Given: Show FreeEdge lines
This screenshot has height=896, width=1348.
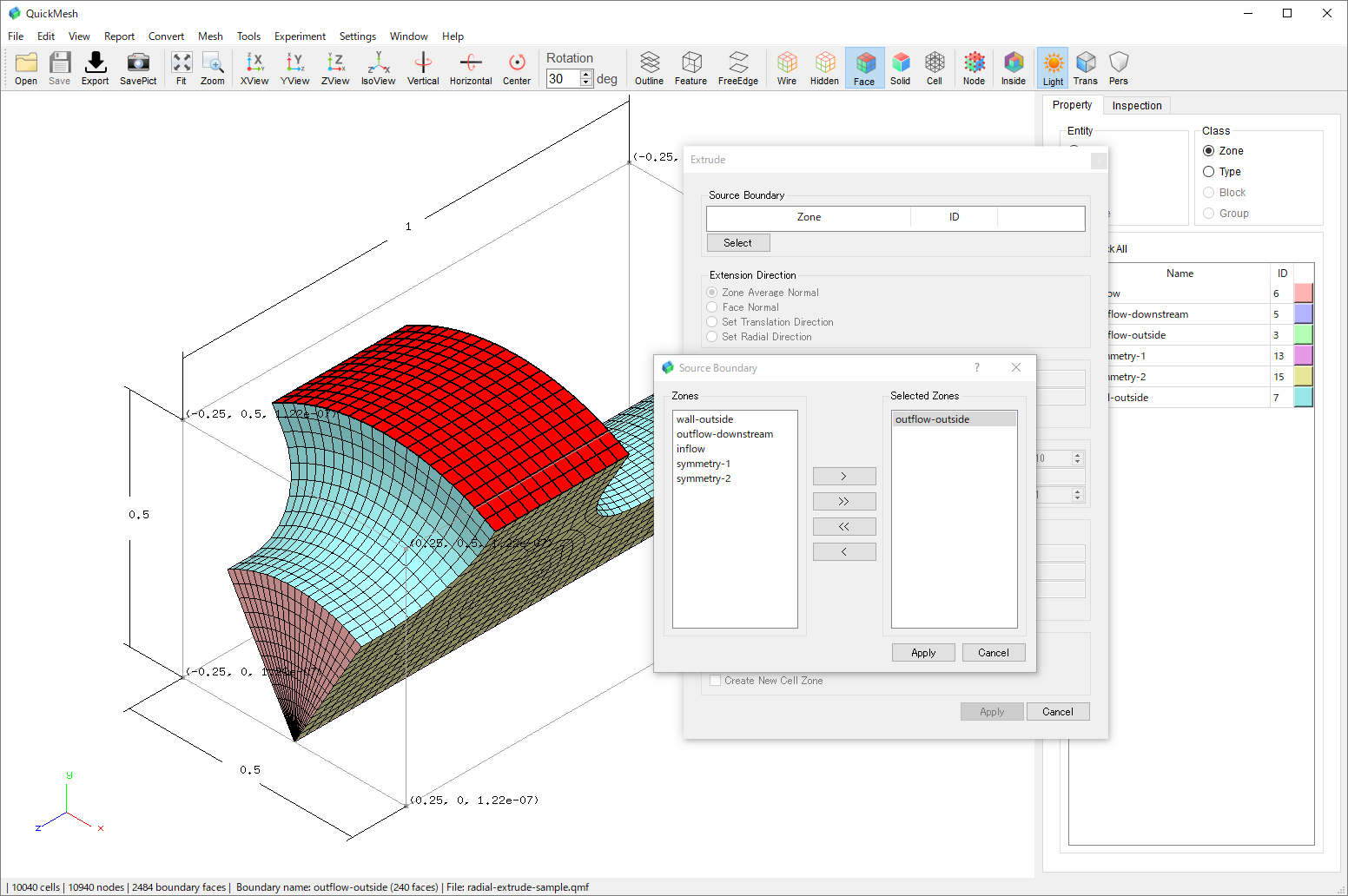Looking at the screenshot, I should [x=737, y=68].
